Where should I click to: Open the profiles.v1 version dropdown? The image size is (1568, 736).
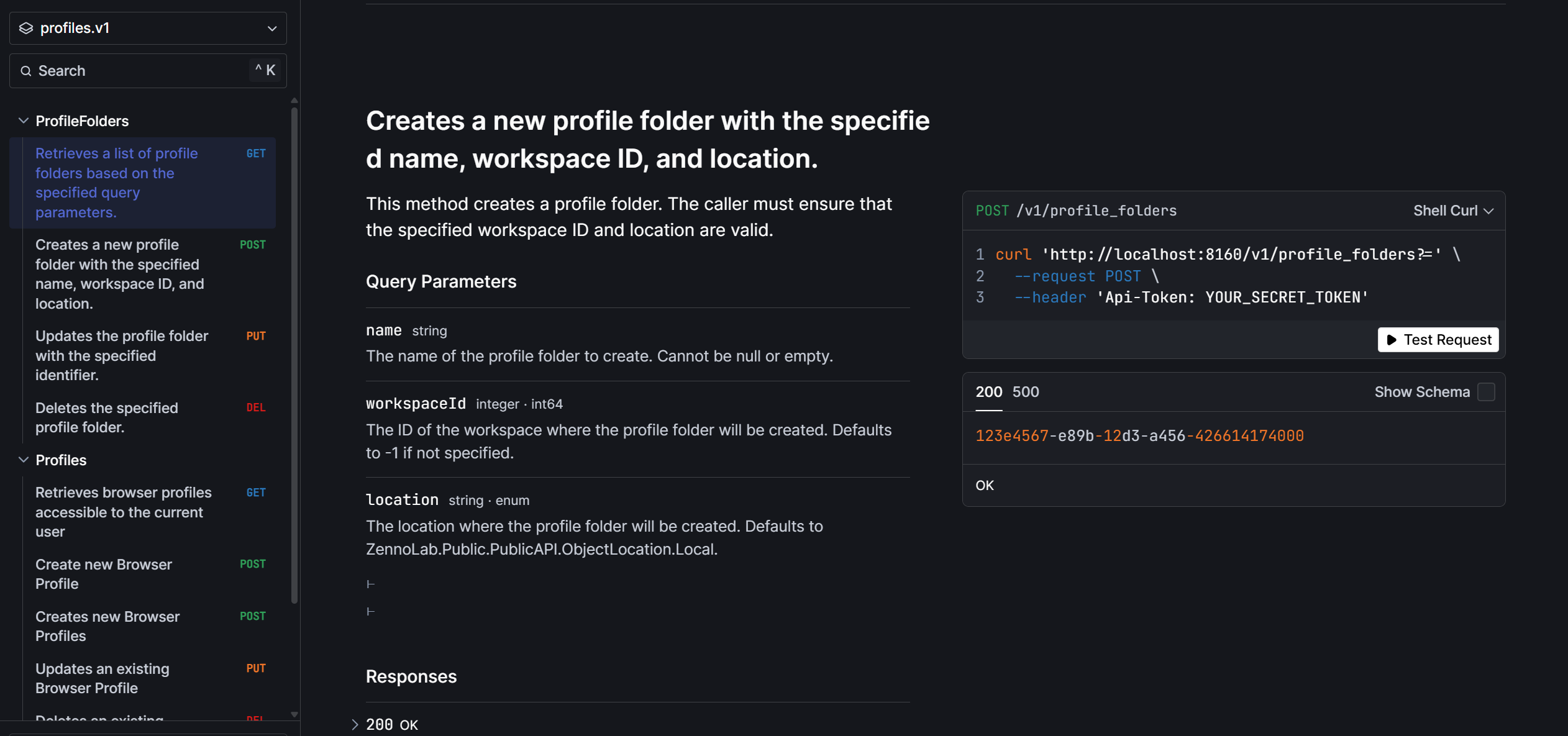tap(271, 29)
